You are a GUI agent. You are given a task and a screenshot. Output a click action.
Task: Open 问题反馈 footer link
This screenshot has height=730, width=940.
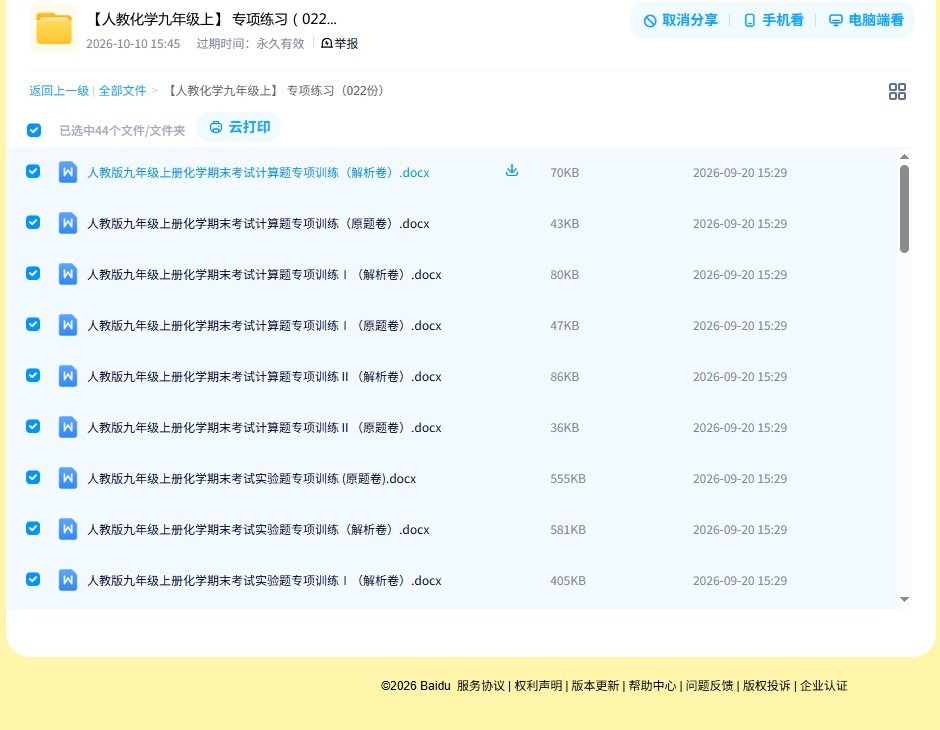tap(709, 686)
